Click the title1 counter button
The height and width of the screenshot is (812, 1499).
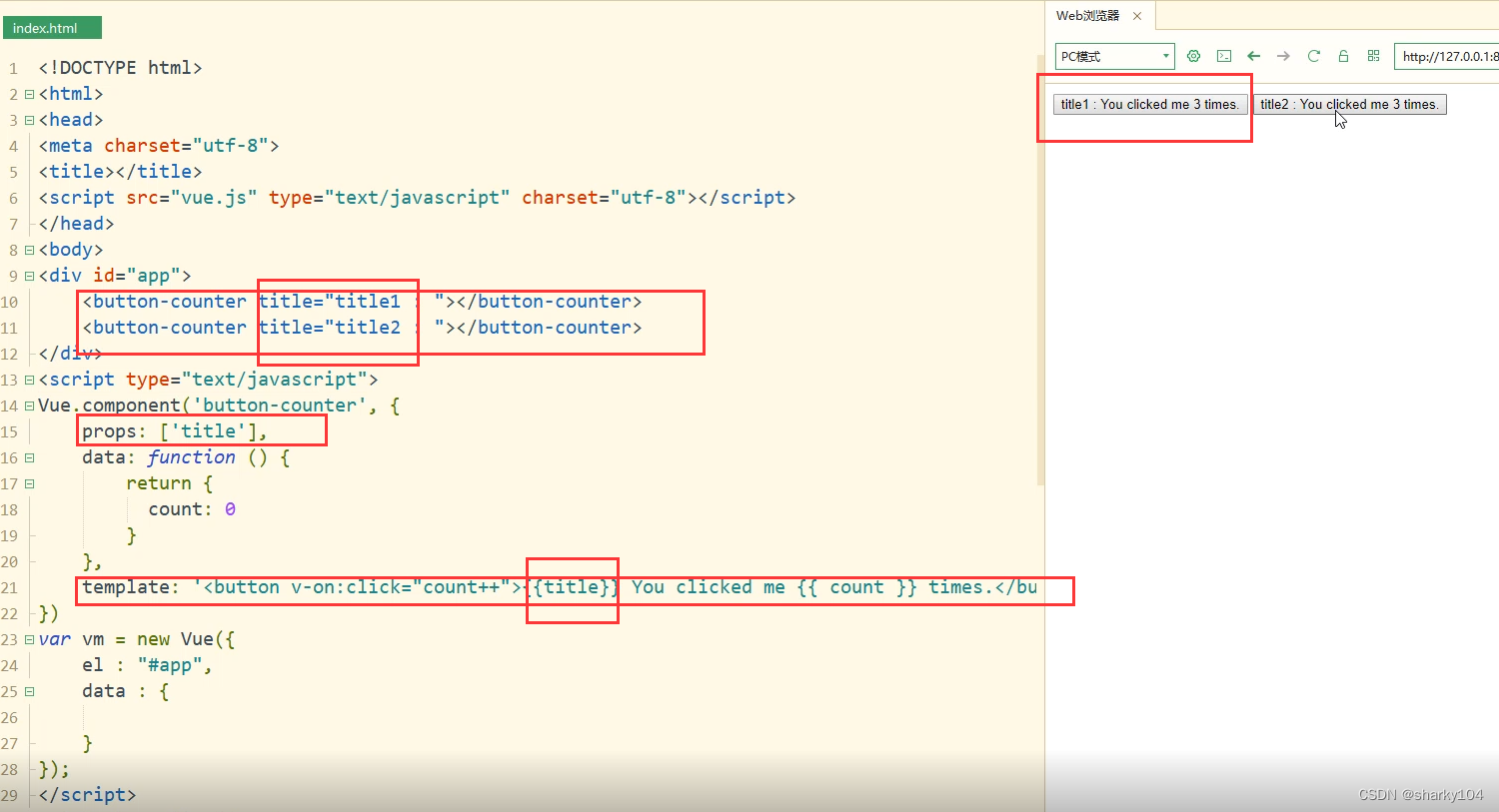[x=1150, y=104]
